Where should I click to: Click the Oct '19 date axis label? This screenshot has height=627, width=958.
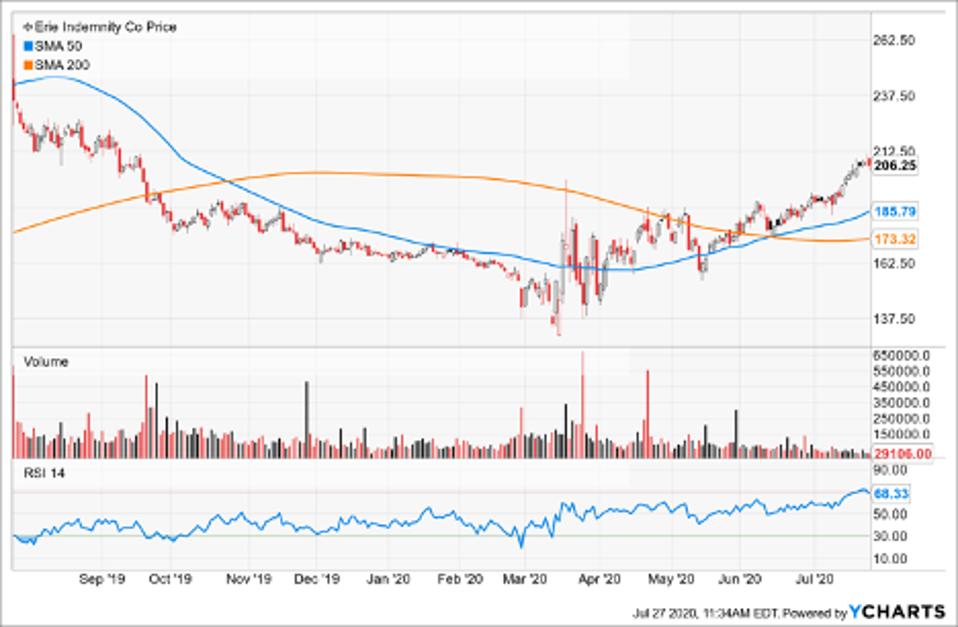[x=170, y=579]
